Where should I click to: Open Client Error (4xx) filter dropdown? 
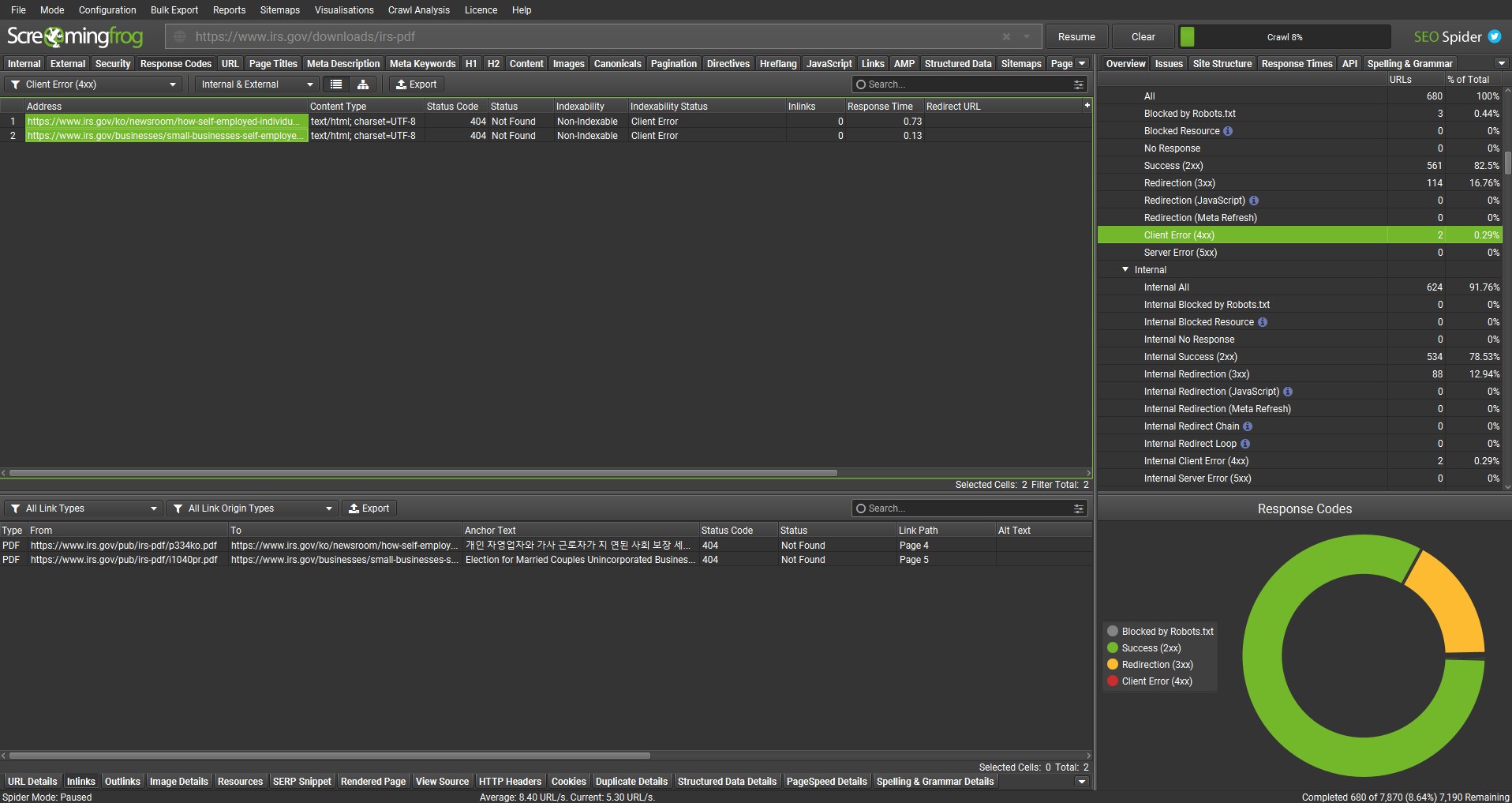click(x=93, y=84)
